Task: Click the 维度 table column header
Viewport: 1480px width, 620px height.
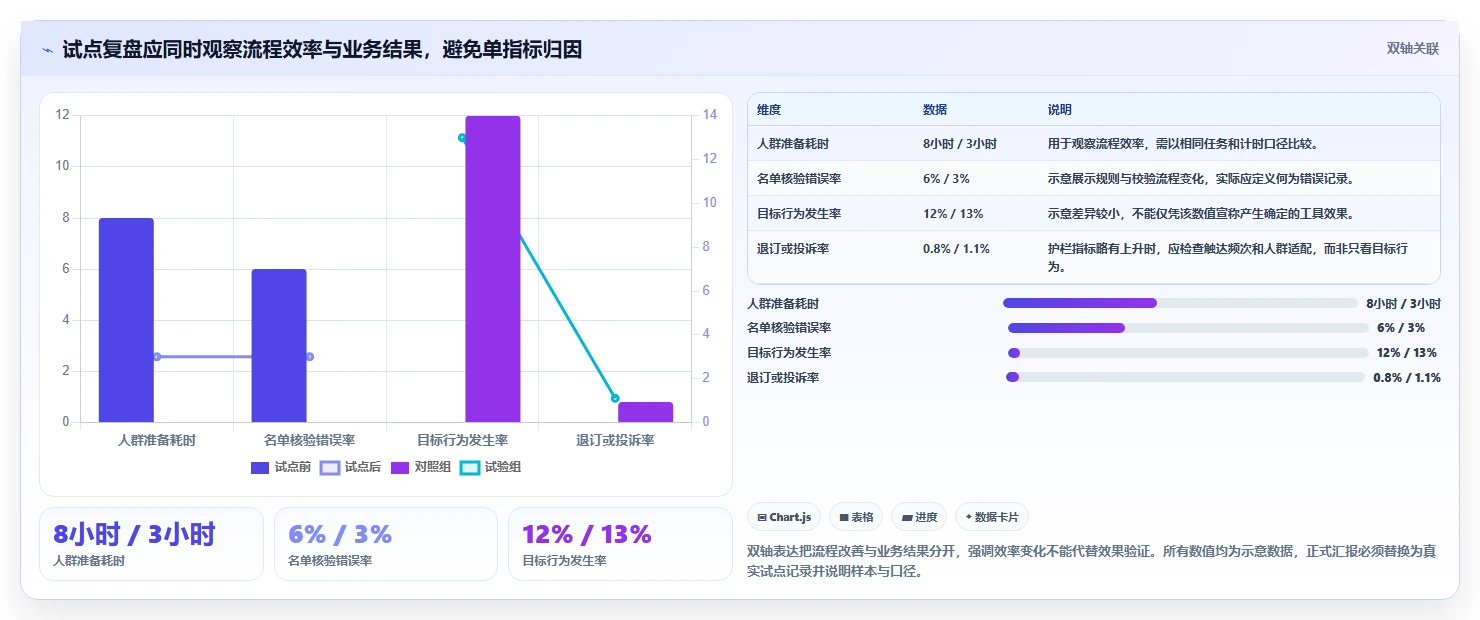Action: point(769,110)
